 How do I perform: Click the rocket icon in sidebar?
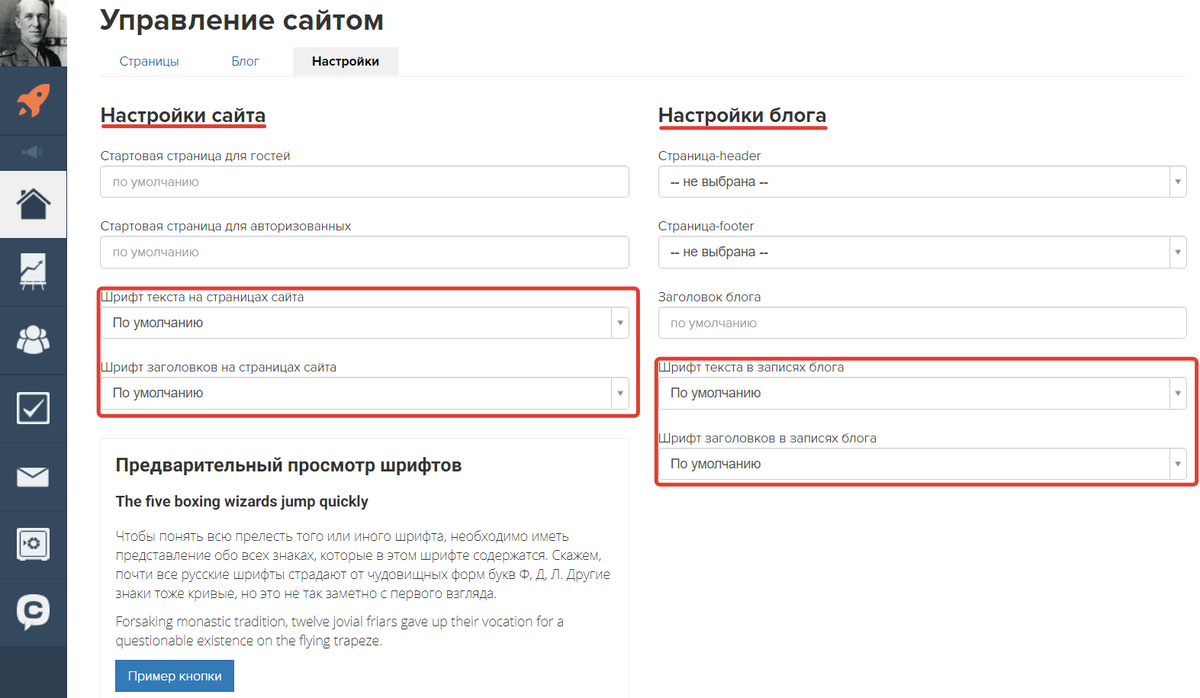[33, 101]
